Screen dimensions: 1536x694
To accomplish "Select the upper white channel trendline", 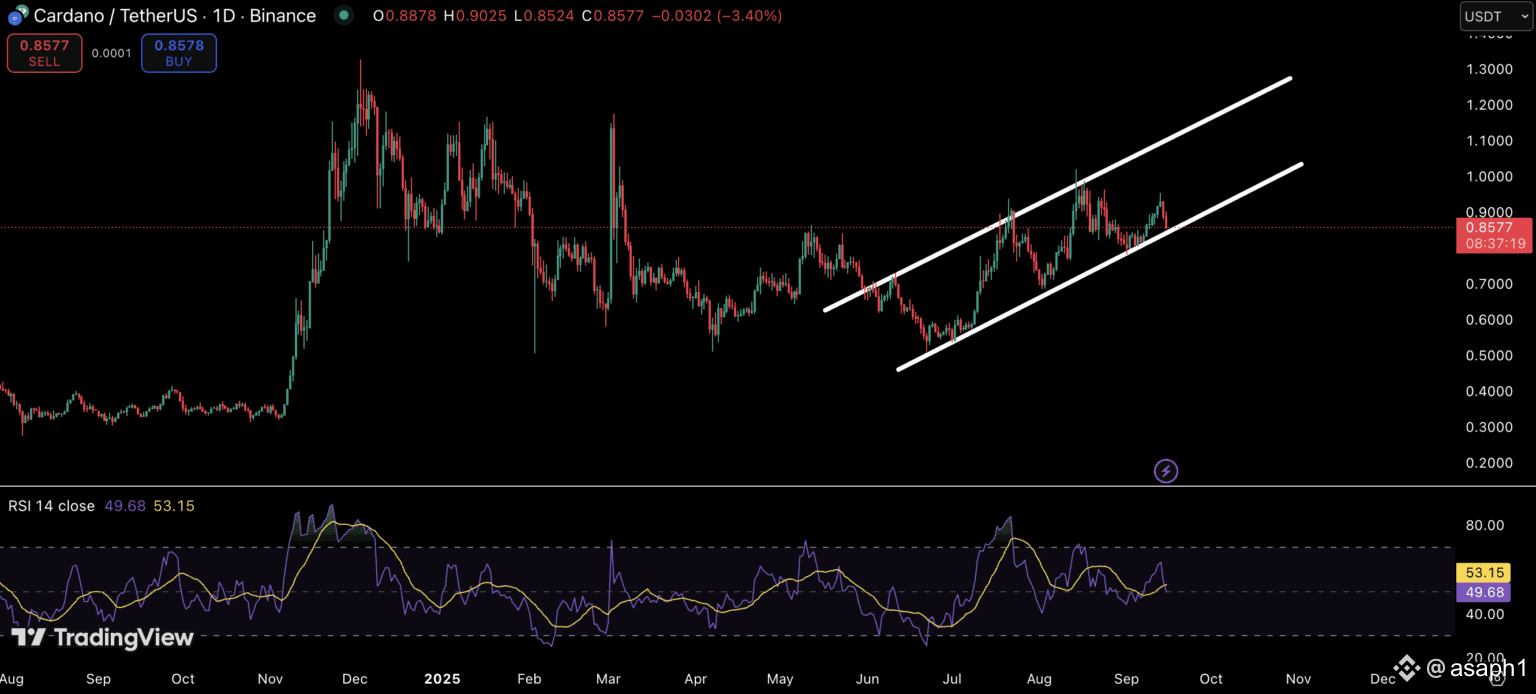I will click(x=1057, y=194).
